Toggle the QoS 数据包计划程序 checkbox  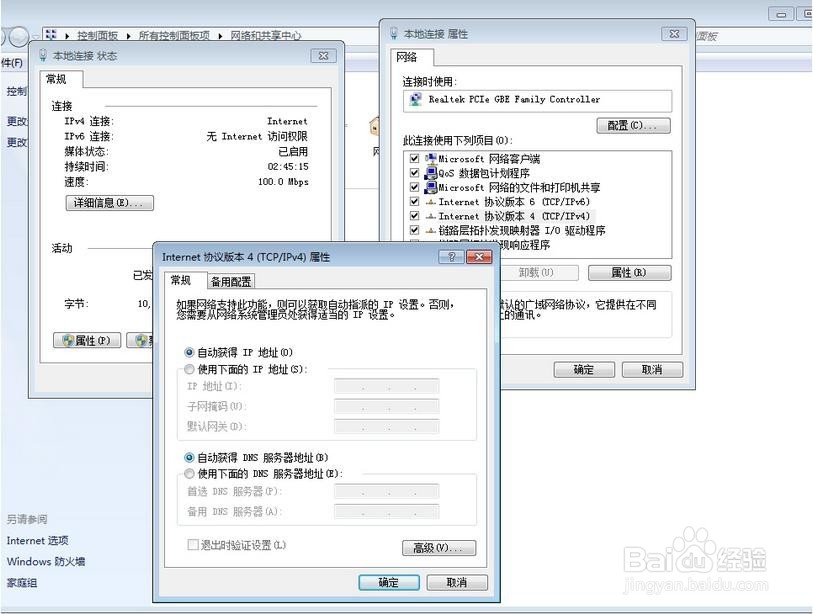coord(414,173)
